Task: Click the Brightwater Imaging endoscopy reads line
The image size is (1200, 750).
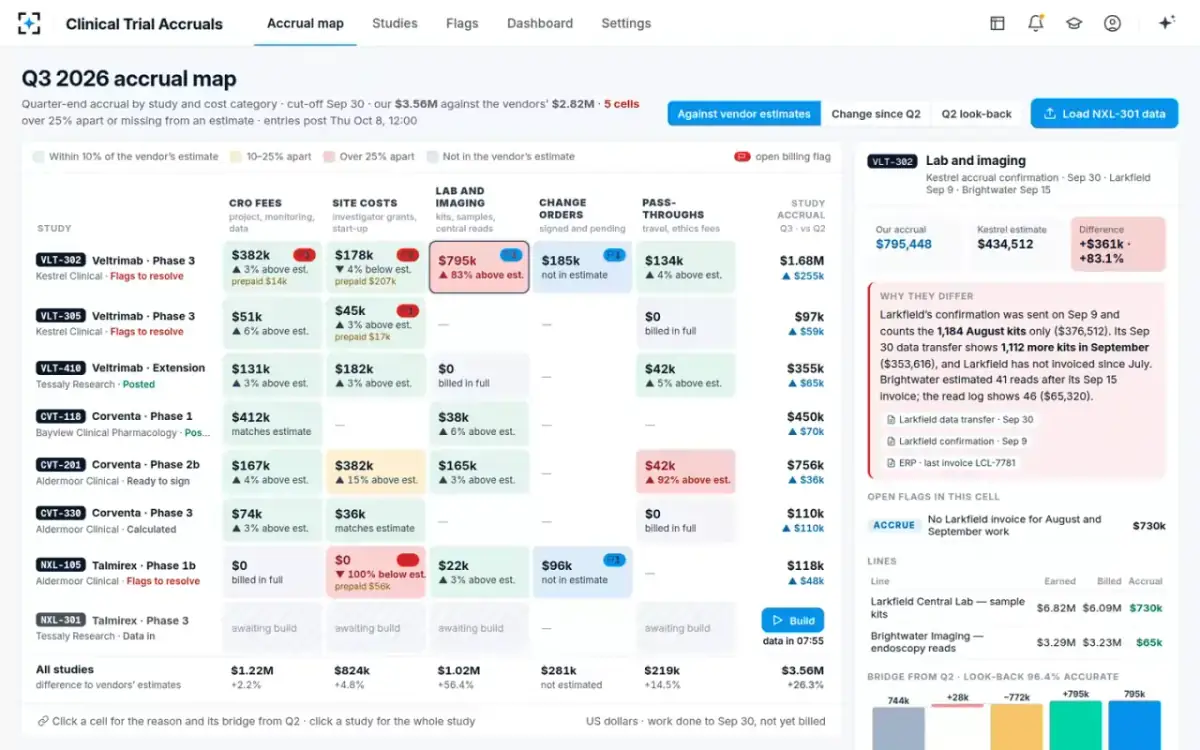Action: click(1017, 642)
